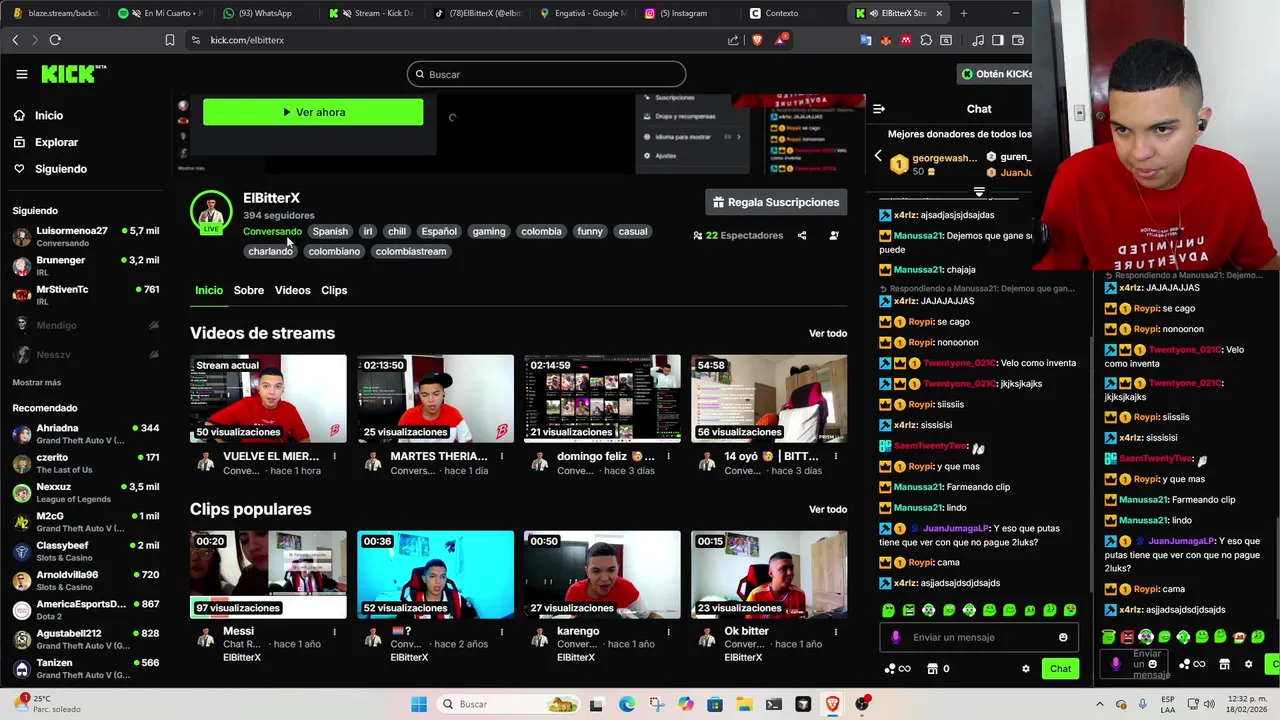The height and width of the screenshot is (720, 1280).
Task: Switch to the Sobre tab
Action: click(249, 290)
